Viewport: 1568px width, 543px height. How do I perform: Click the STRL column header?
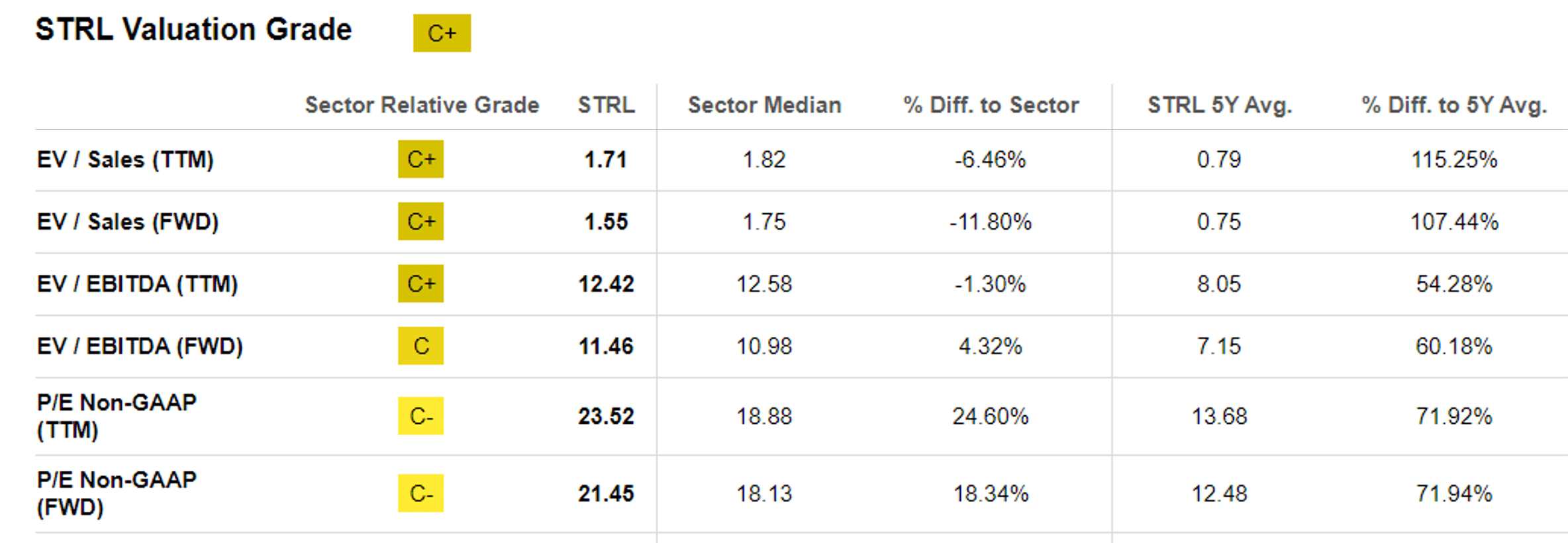606,105
